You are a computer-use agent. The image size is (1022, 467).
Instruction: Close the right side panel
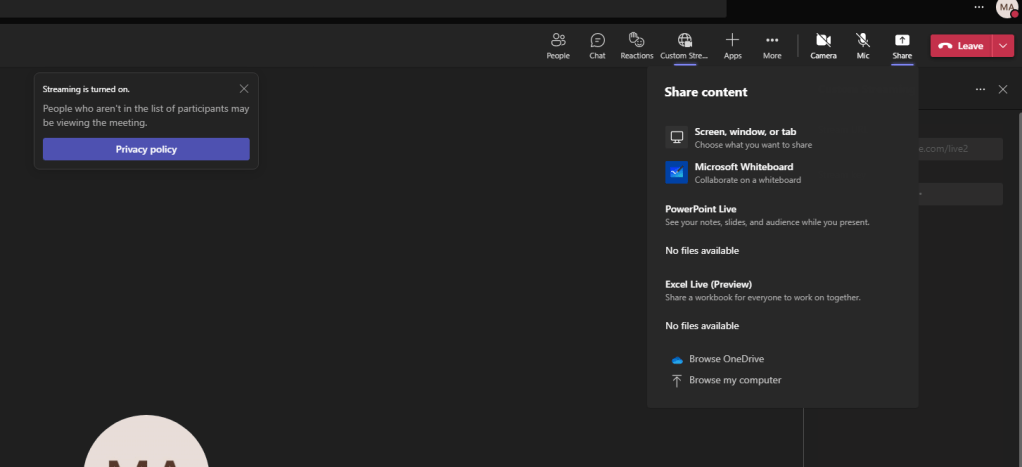click(1003, 89)
